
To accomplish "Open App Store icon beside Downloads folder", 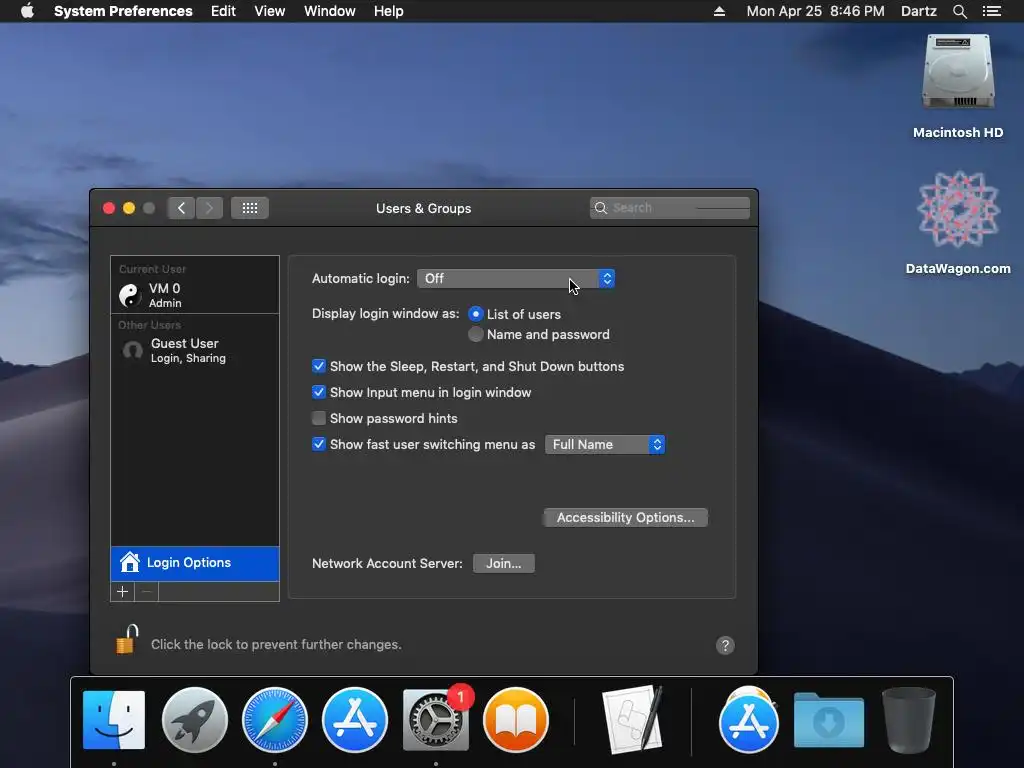I will [x=748, y=721].
